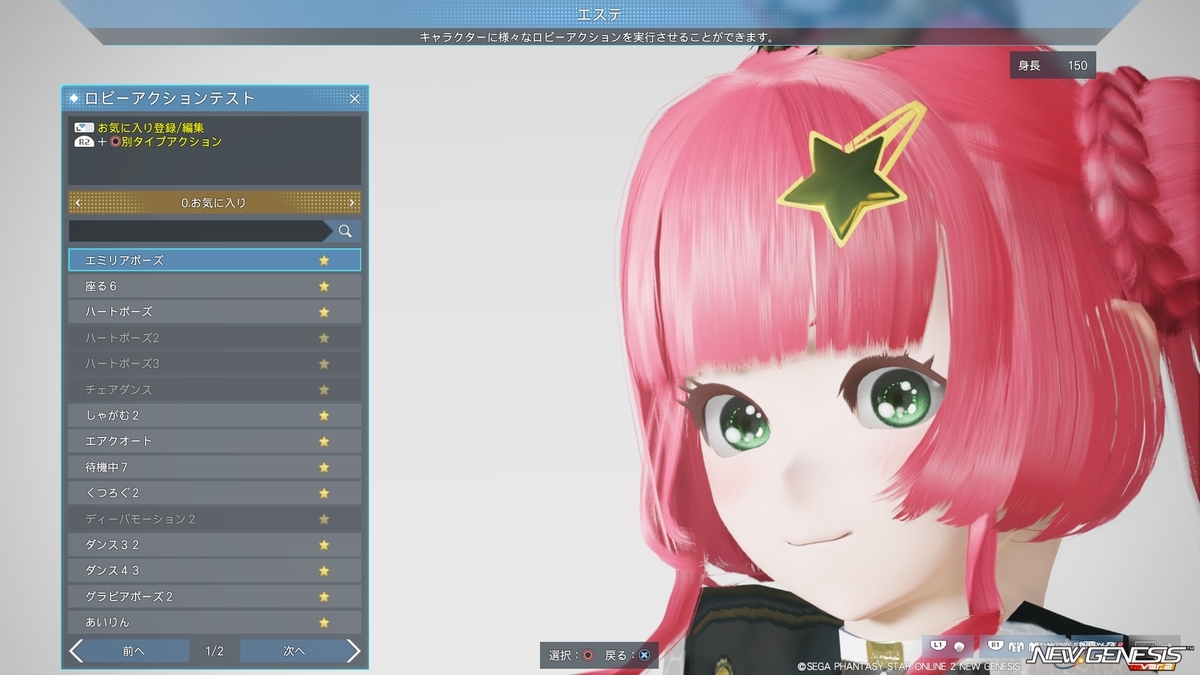Click the blue cross icon beside 戻る

pos(644,656)
